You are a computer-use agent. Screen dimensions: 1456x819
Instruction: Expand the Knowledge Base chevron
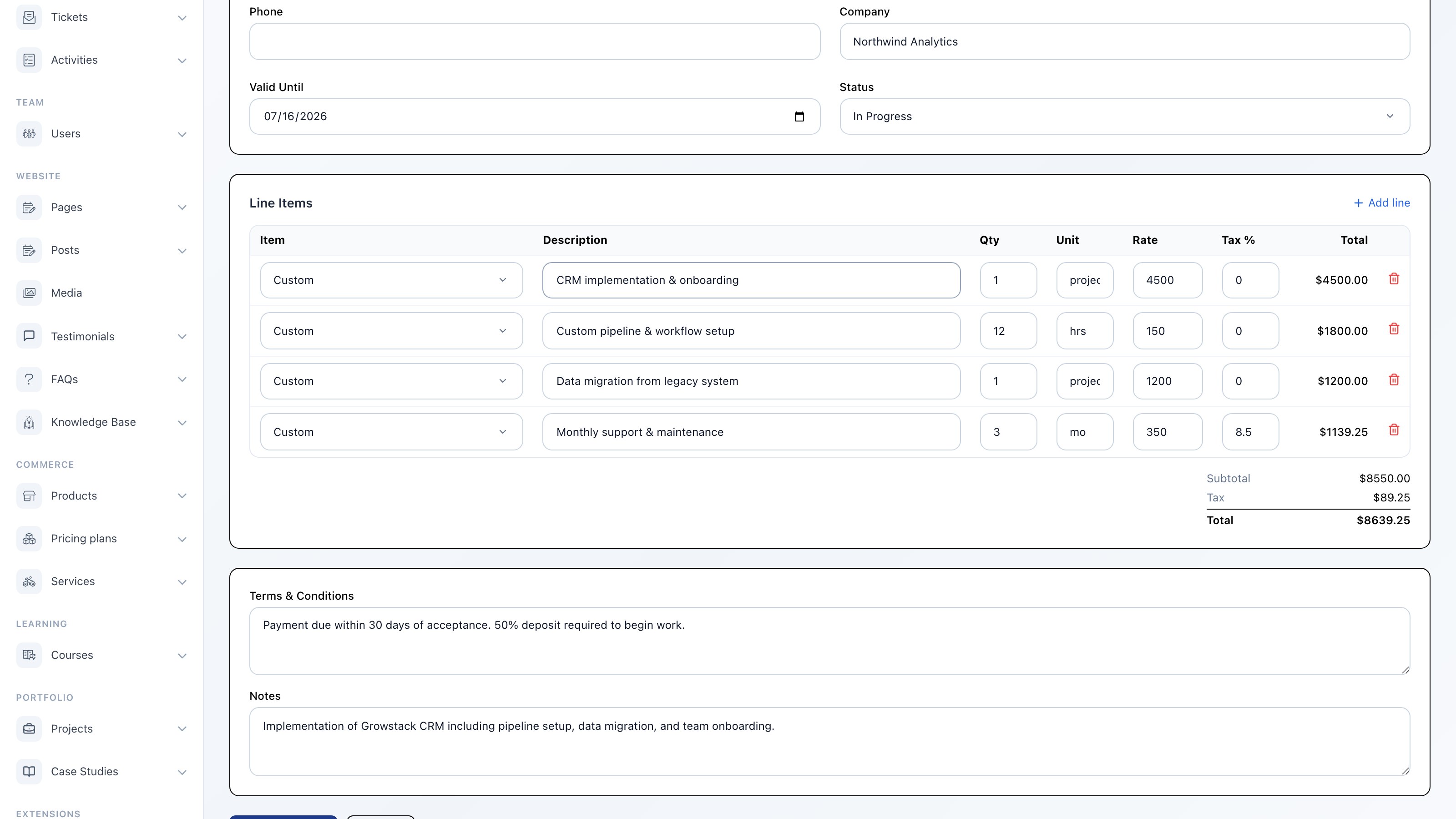pyautogui.click(x=182, y=423)
